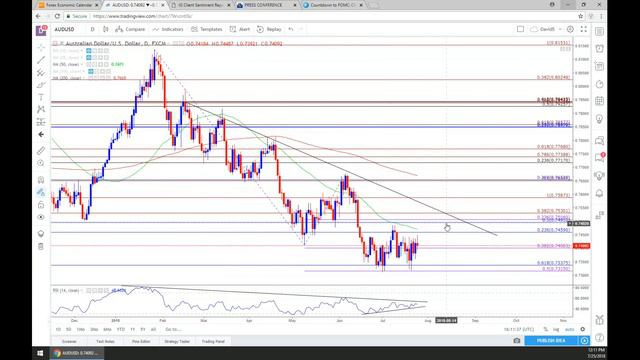Collapse the Australian Dollar chart legend

pyautogui.click(x=55, y=43)
